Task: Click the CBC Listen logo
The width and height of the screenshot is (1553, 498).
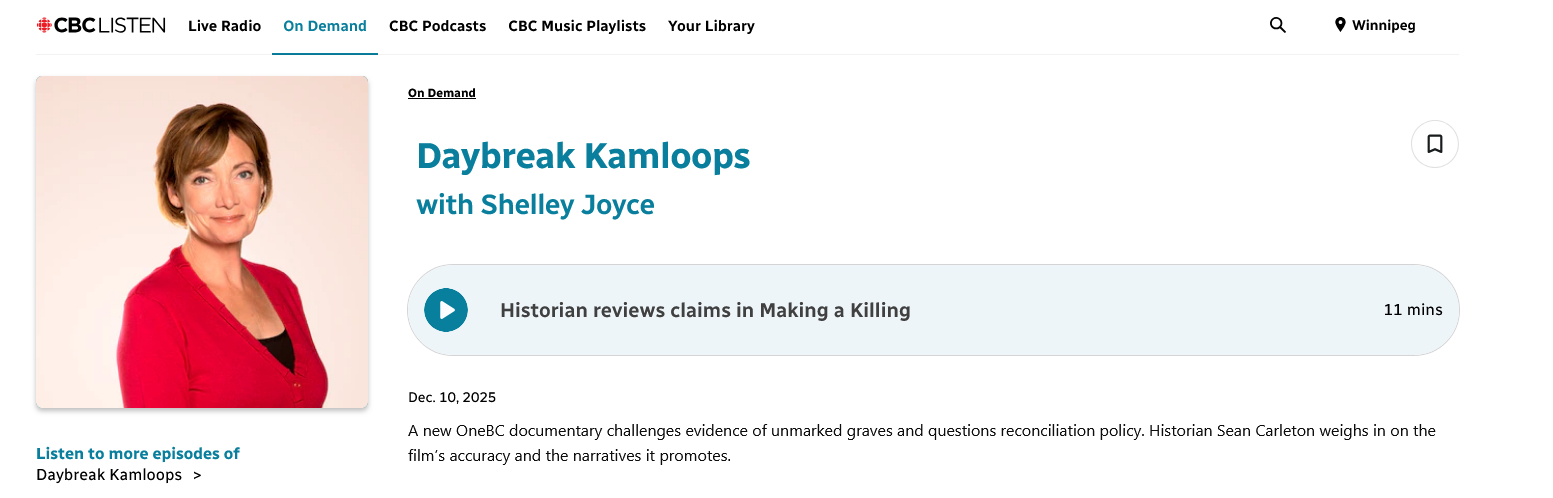Action: [101, 26]
